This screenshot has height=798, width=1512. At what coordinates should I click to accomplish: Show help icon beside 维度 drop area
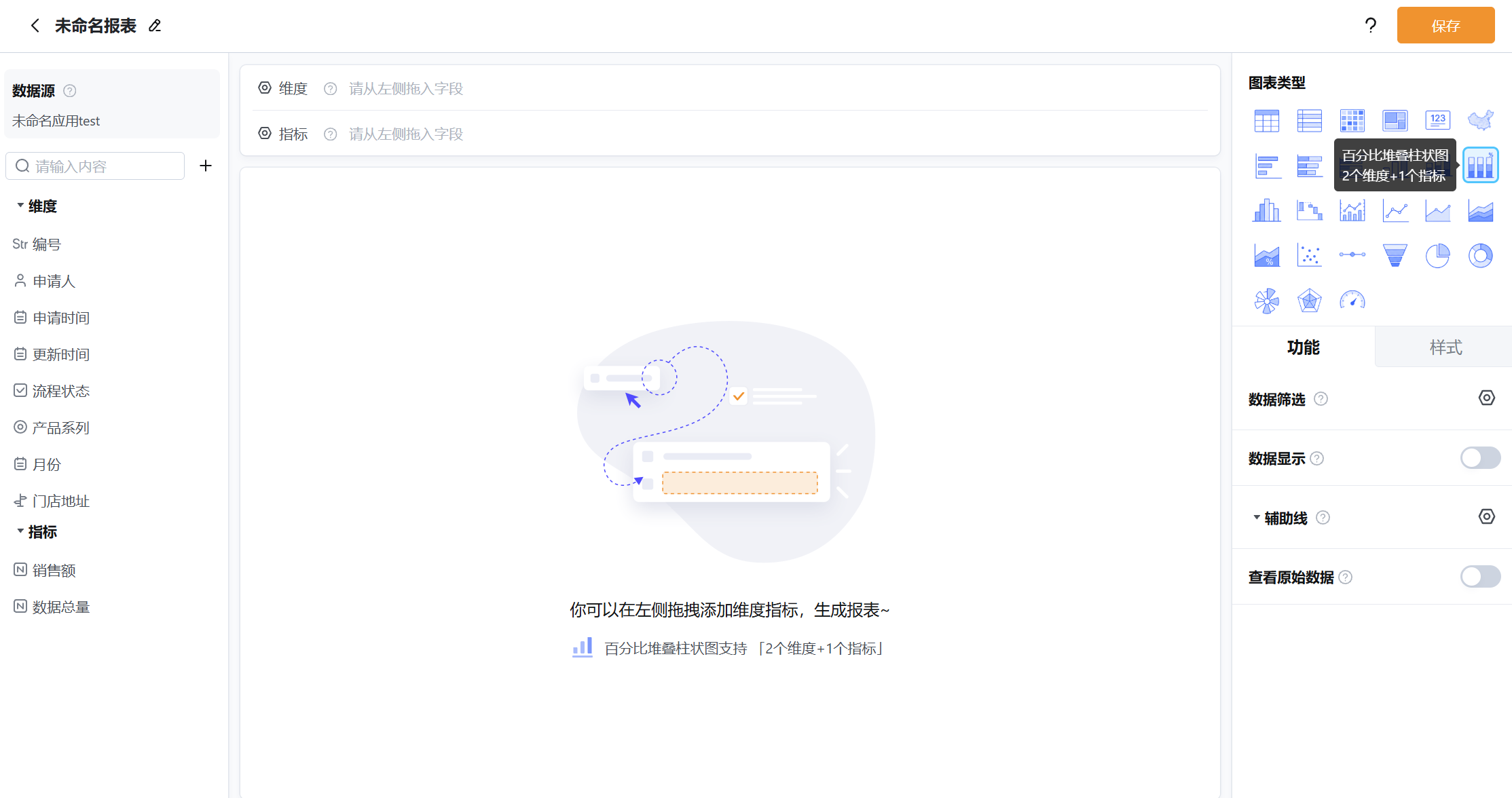(x=330, y=89)
